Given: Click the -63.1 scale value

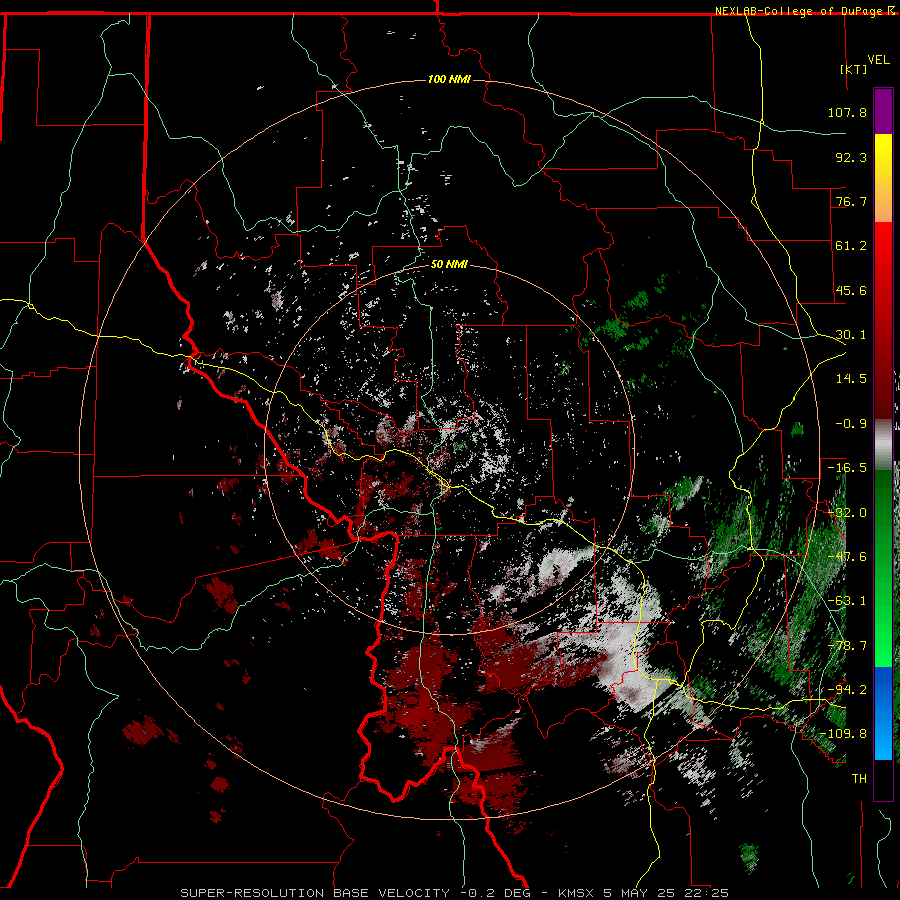Looking at the screenshot, I should (847, 601).
